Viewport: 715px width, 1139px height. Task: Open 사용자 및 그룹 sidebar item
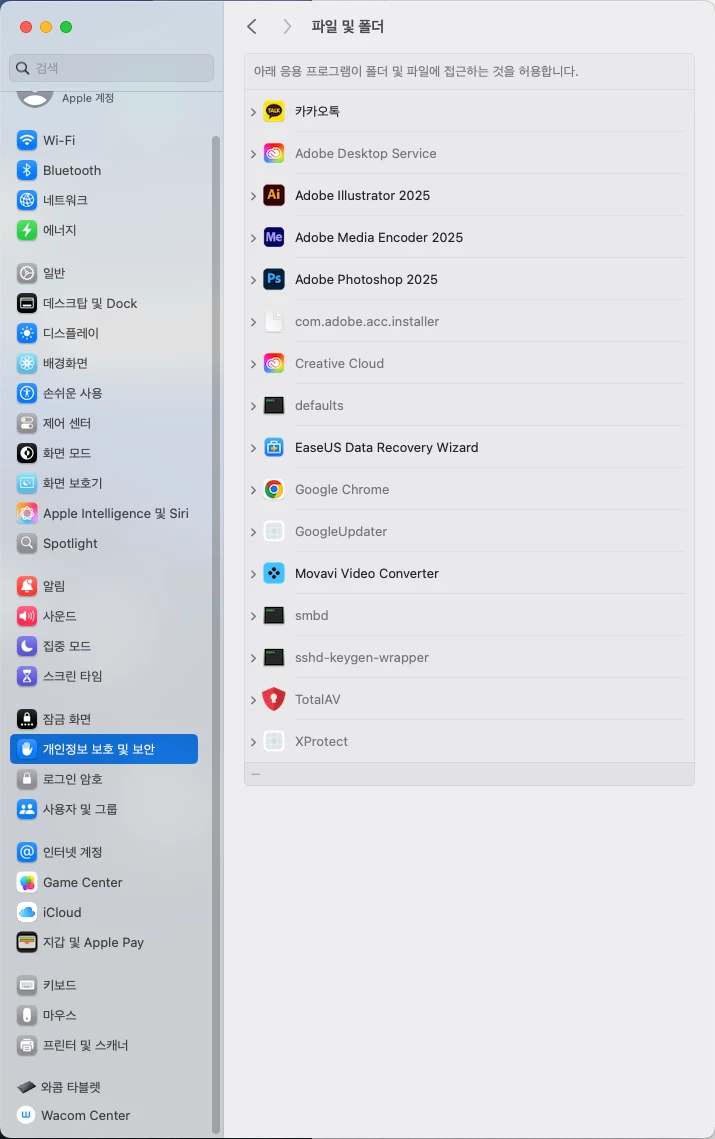click(104, 808)
